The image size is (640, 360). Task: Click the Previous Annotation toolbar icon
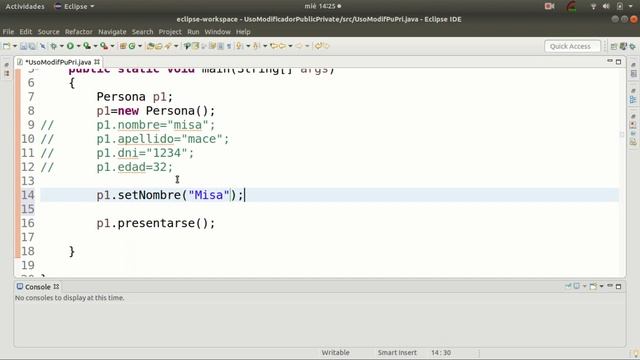[x=256, y=46]
